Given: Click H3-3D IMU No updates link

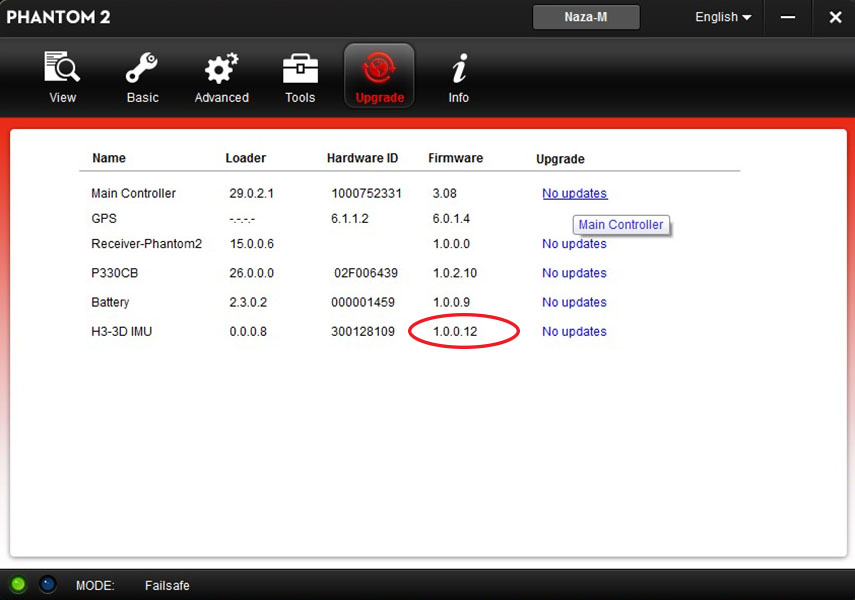Looking at the screenshot, I should (574, 331).
